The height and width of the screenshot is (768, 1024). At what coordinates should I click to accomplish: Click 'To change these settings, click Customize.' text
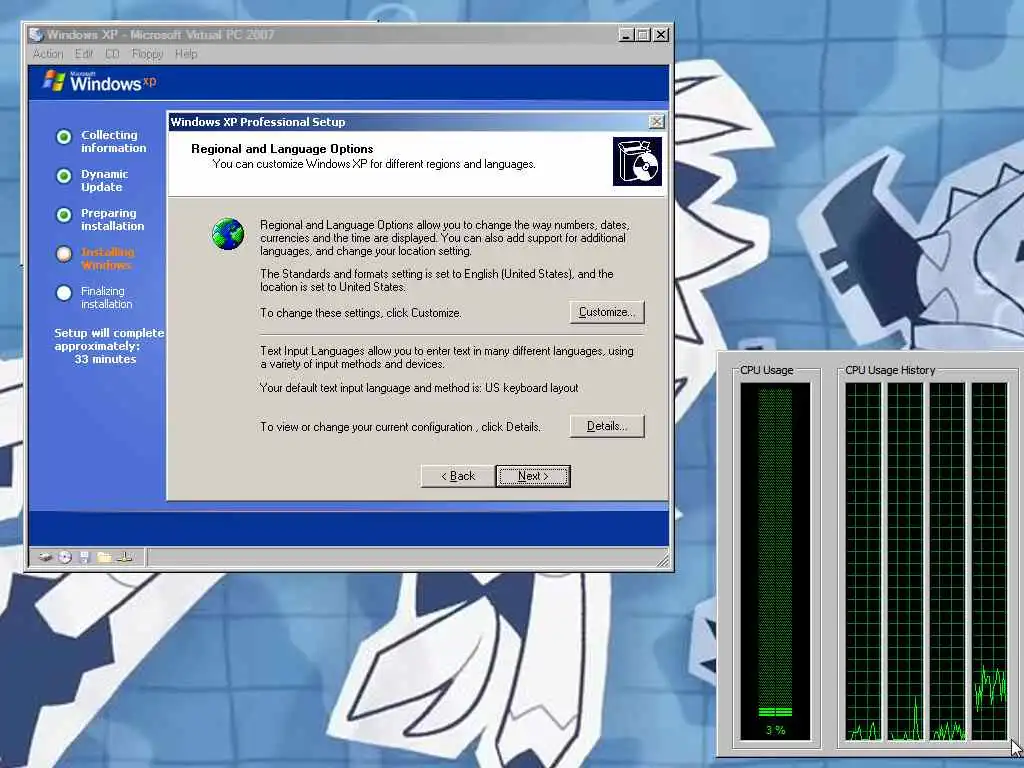(360, 313)
